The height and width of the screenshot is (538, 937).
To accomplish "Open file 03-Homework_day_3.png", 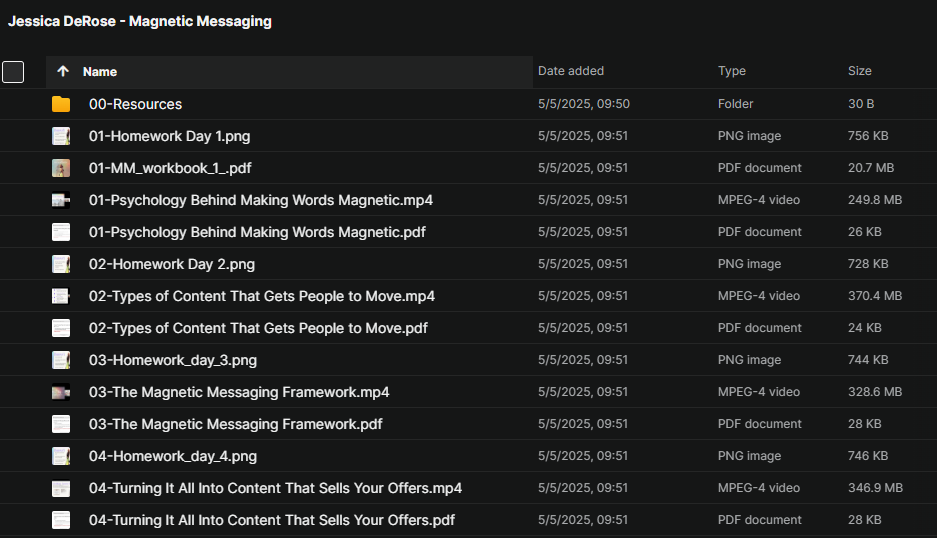I will click(173, 360).
